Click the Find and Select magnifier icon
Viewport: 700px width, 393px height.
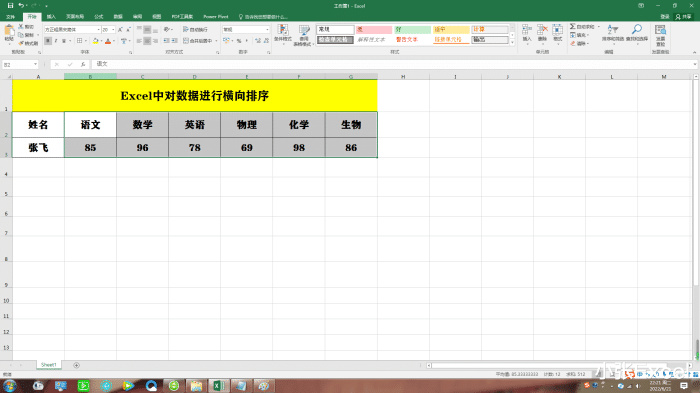(637, 29)
